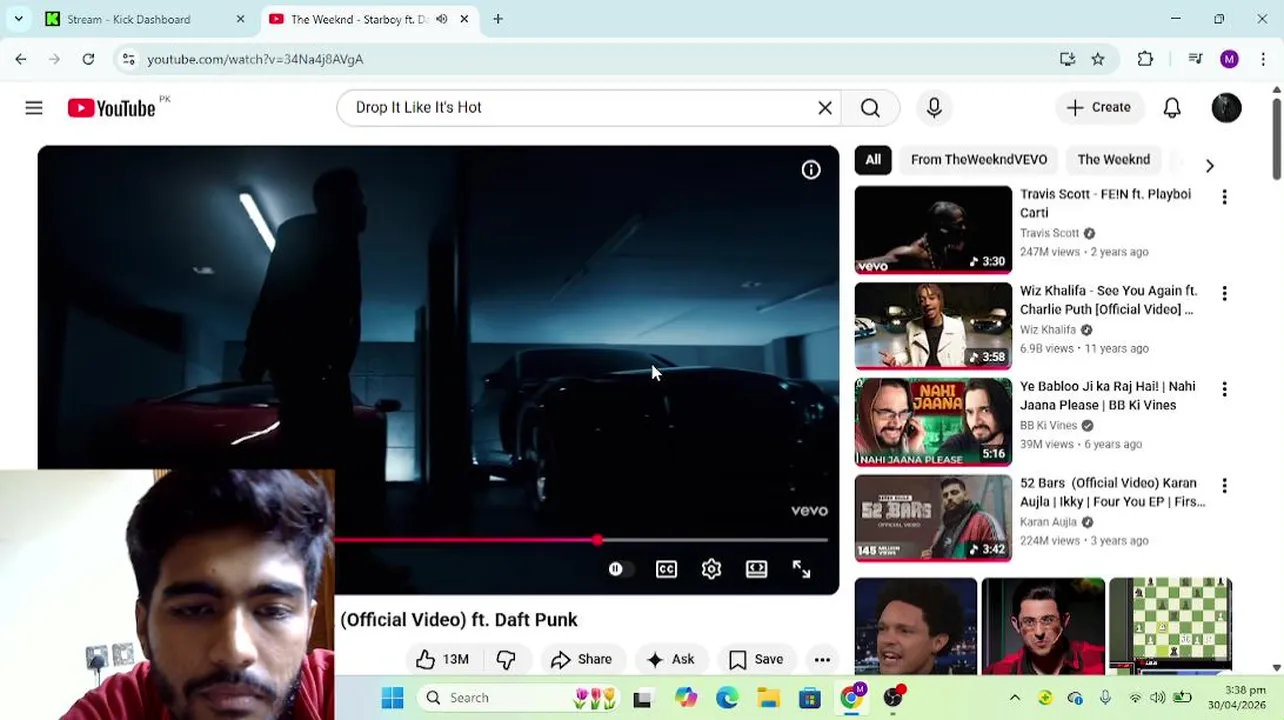1284x720 pixels.
Task: Click the Windows taskbar Search box
Action: [520, 698]
